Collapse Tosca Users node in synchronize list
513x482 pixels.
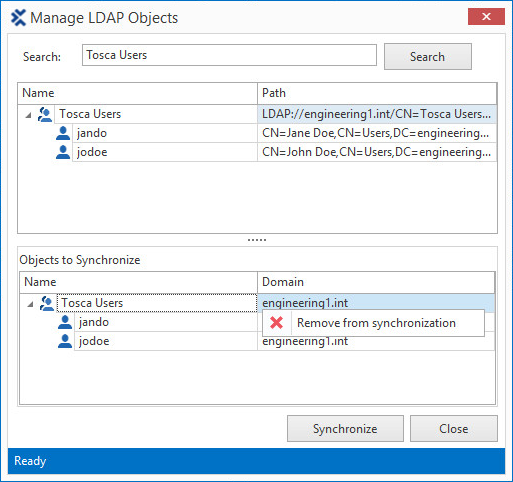point(30,304)
